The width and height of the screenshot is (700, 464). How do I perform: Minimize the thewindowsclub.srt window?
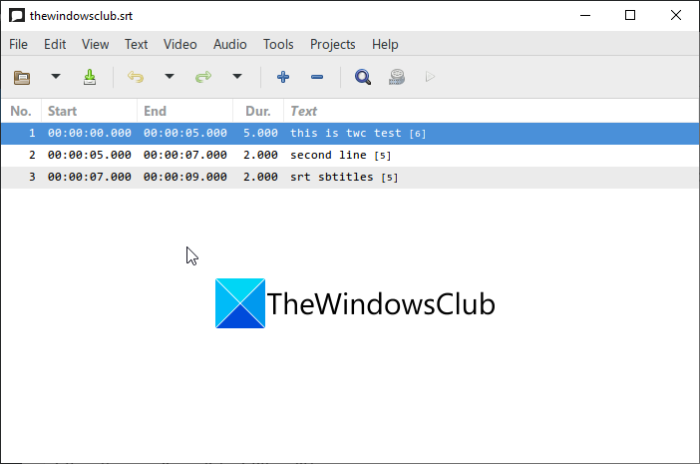tap(585, 16)
